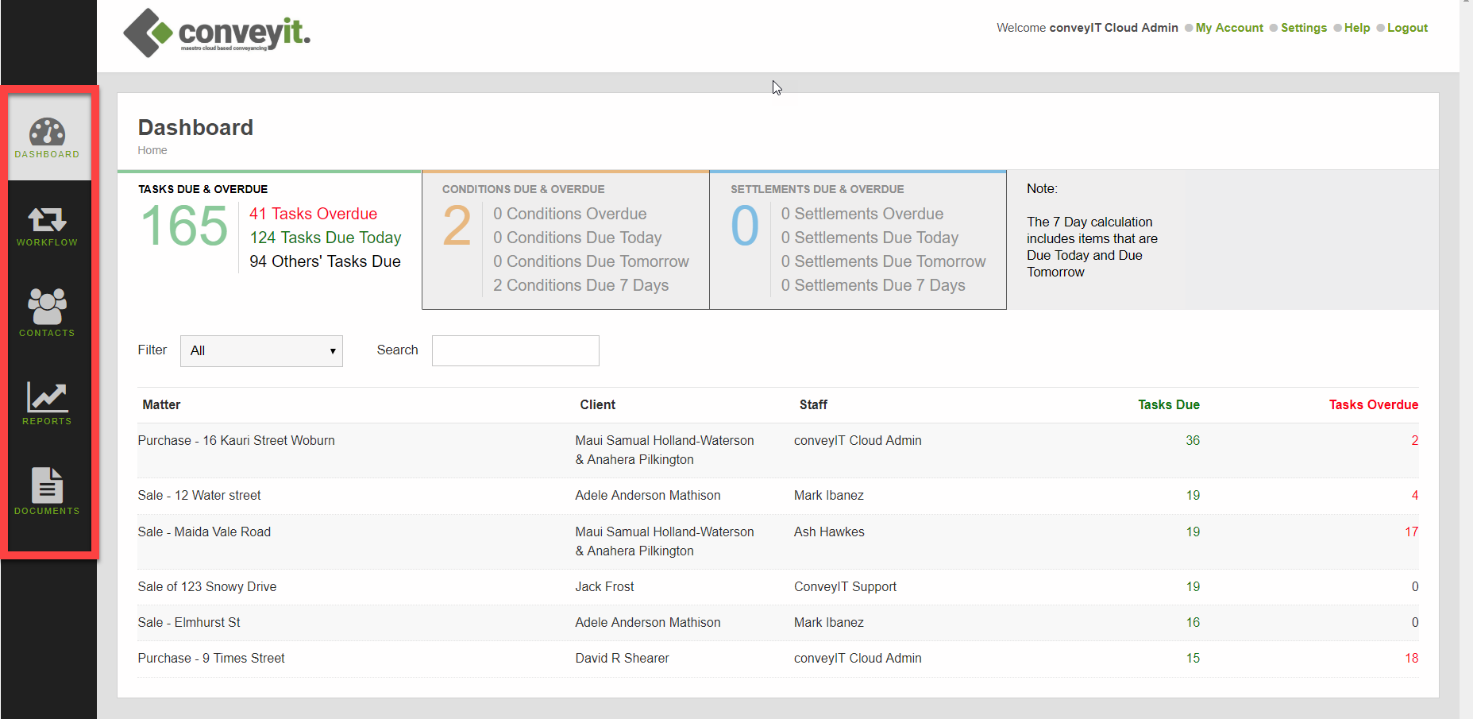Sort by the Tasks Overdue column header
1473x719 pixels.
pyautogui.click(x=1373, y=405)
